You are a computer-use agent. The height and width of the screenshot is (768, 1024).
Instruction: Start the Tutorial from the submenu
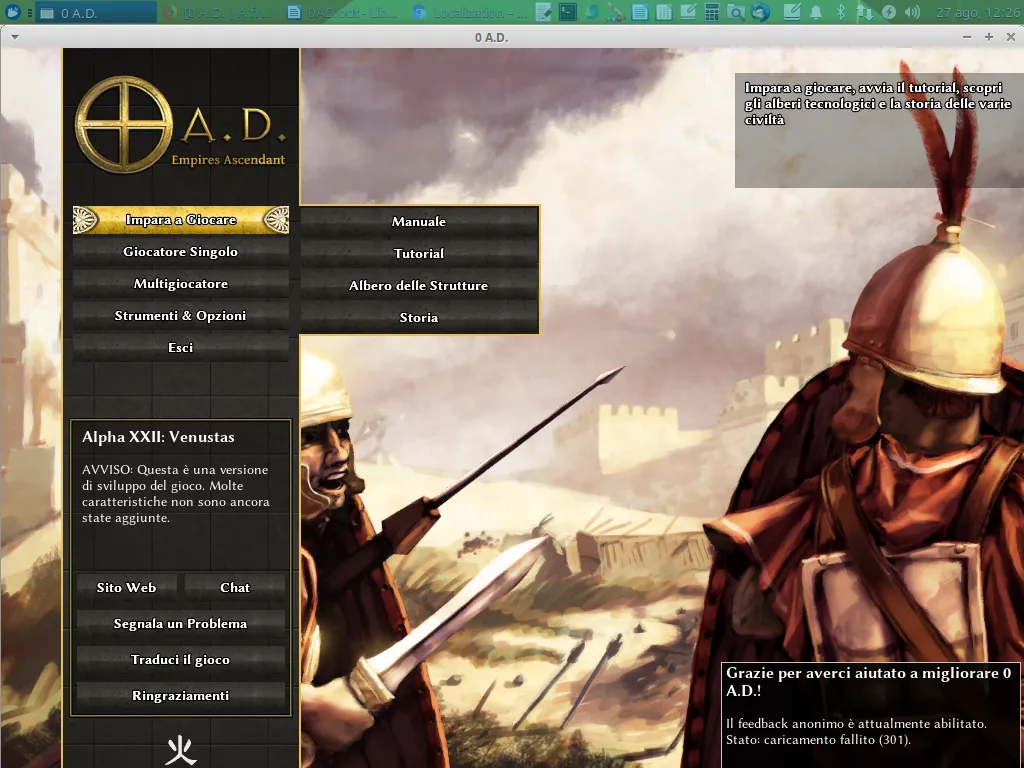tap(419, 253)
